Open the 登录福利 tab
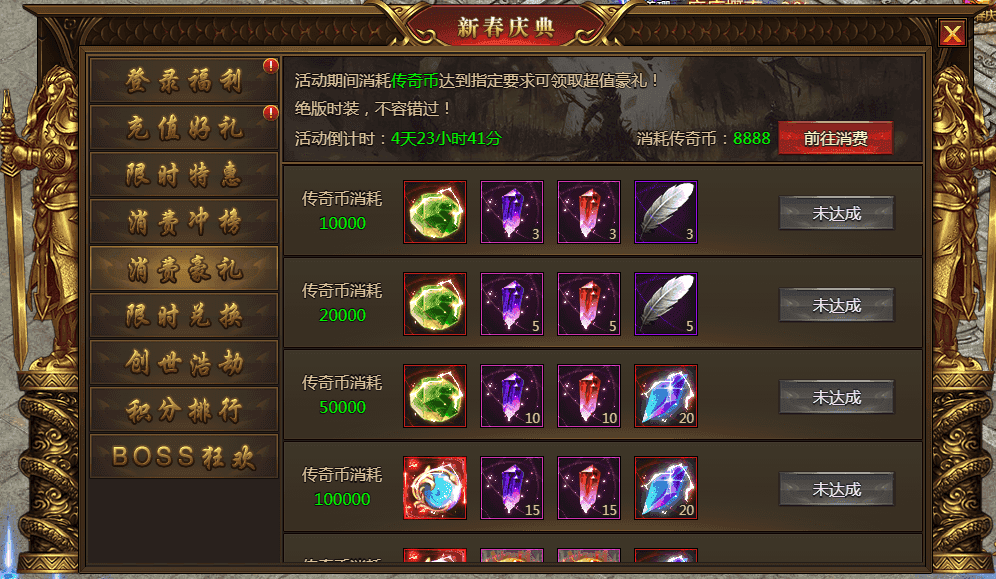 (x=184, y=81)
